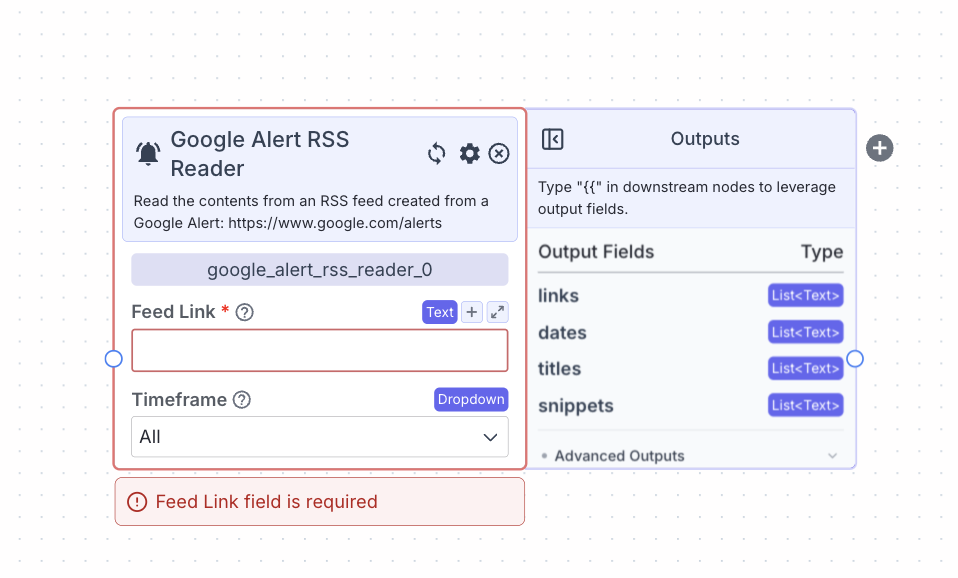Add a variable using the plus icon
The image size is (958, 578).
coord(471,312)
